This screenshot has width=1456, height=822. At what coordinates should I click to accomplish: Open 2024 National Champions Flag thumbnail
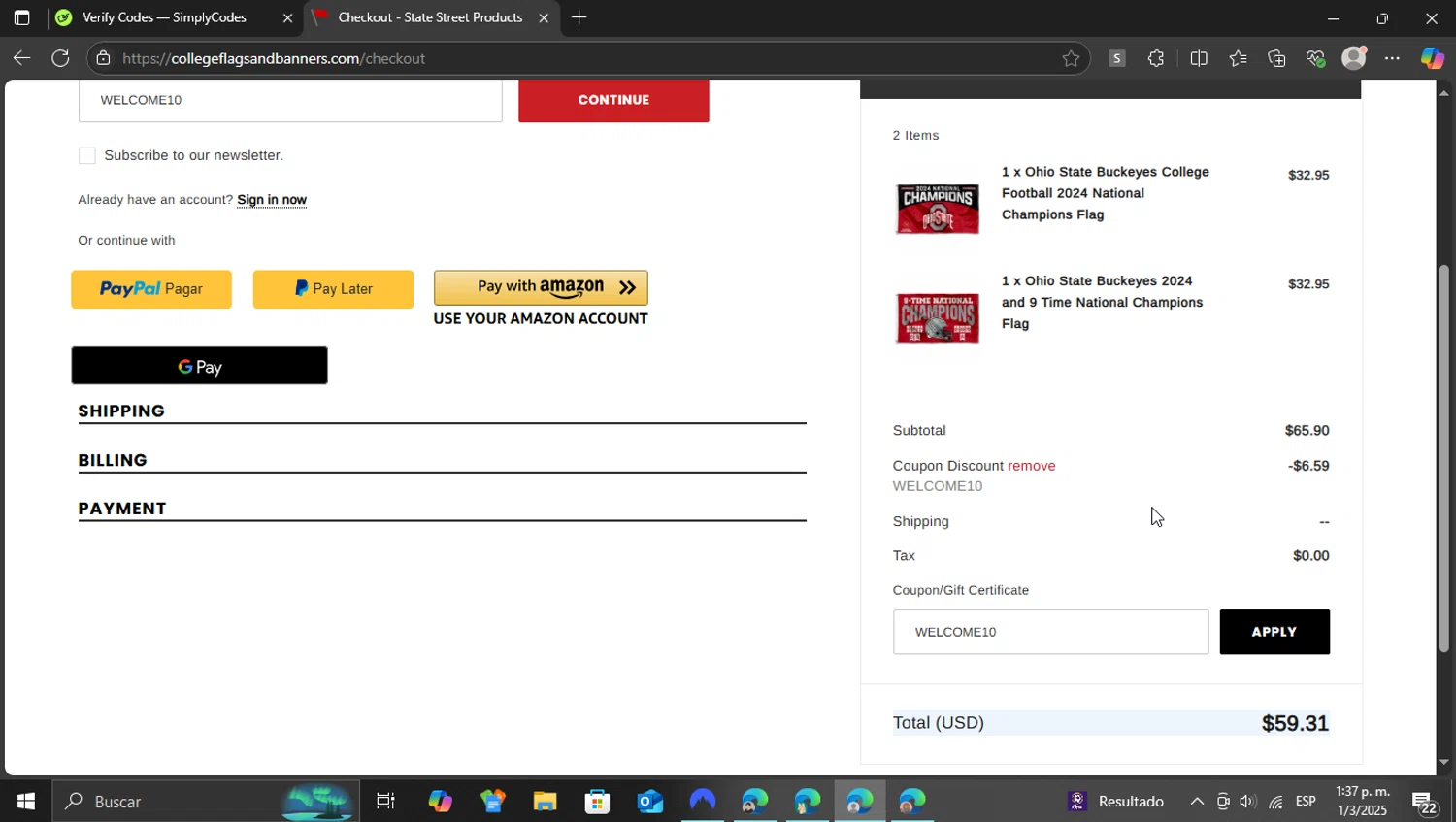click(938, 209)
